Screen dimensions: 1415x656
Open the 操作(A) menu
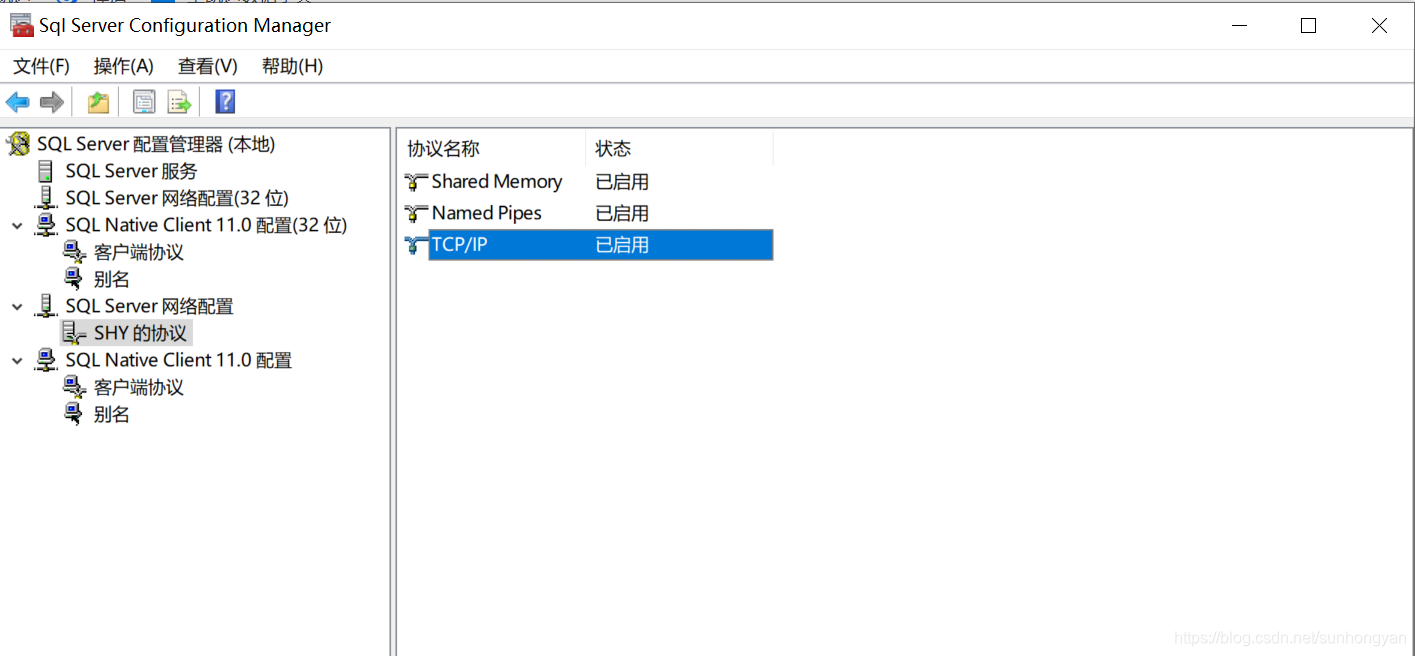coord(124,66)
